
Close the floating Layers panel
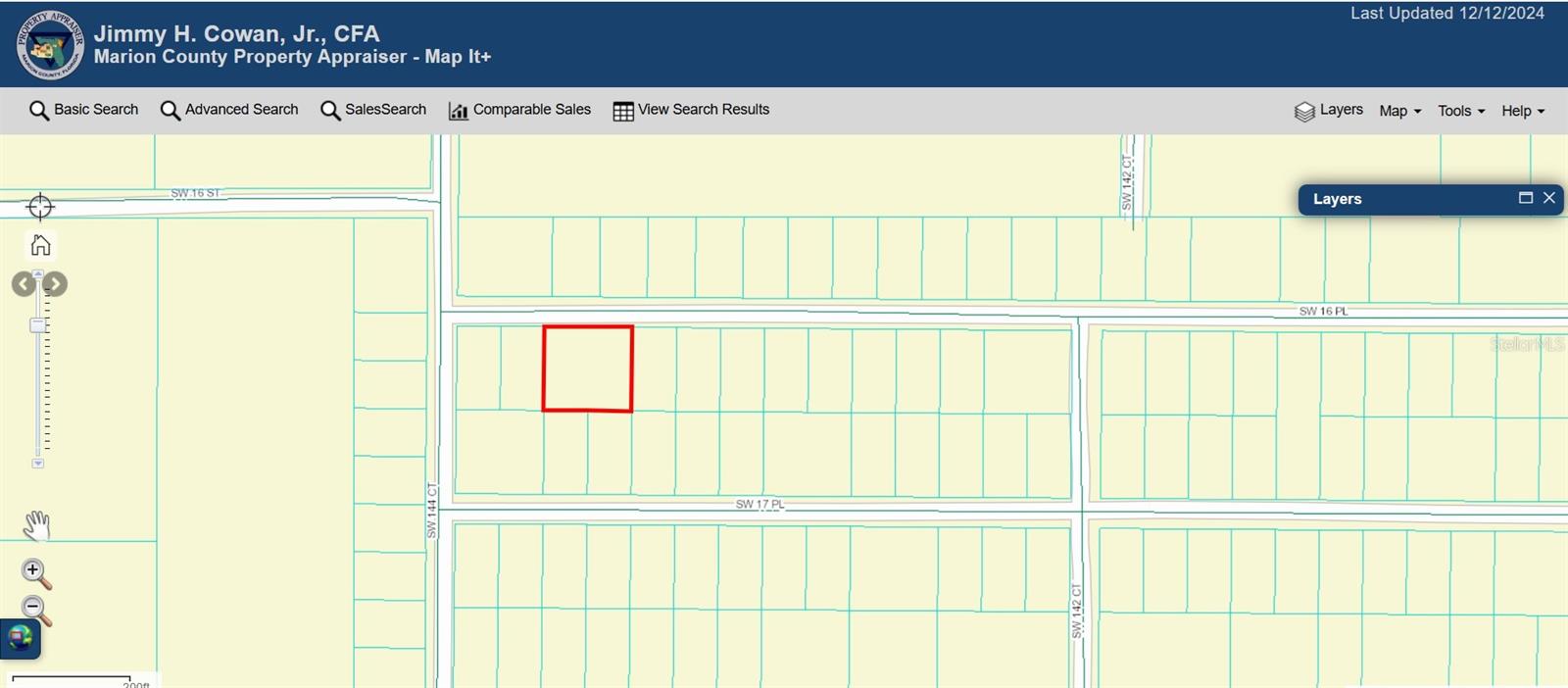[x=1549, y=198]
